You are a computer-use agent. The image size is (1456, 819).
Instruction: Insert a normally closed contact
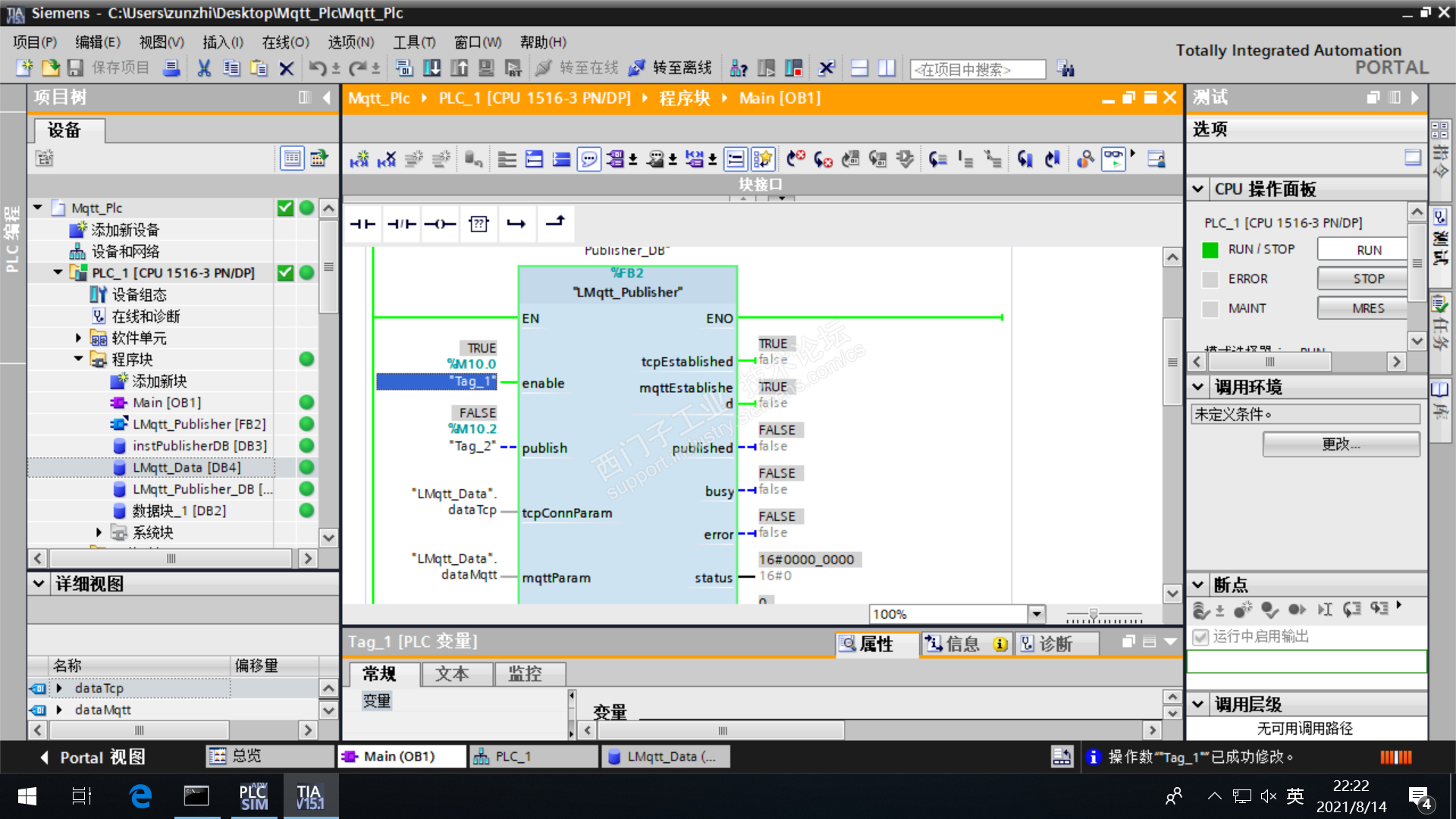pos(401,224)
